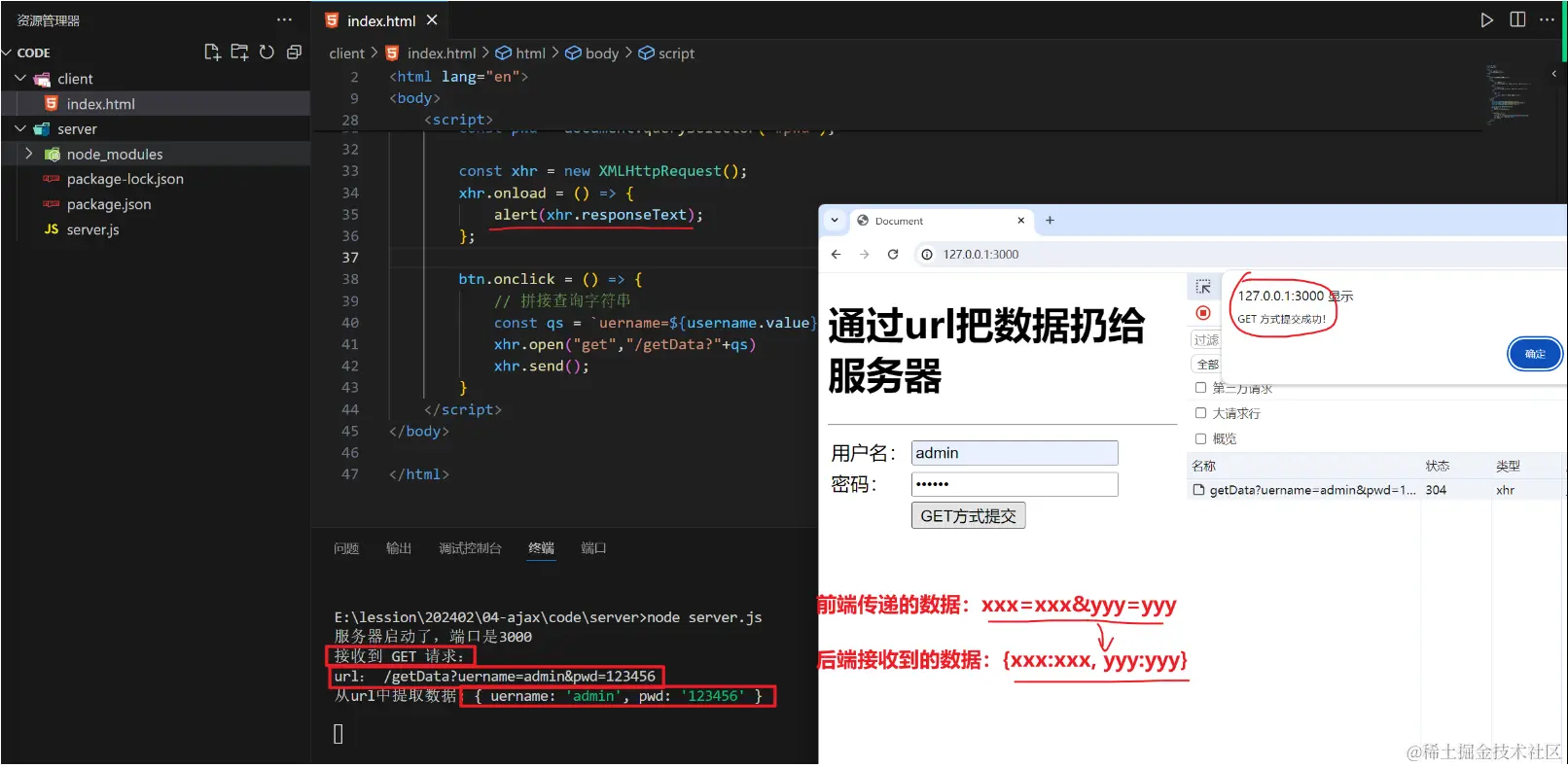Toggle the 概览 checkbox

[1200, 438]
